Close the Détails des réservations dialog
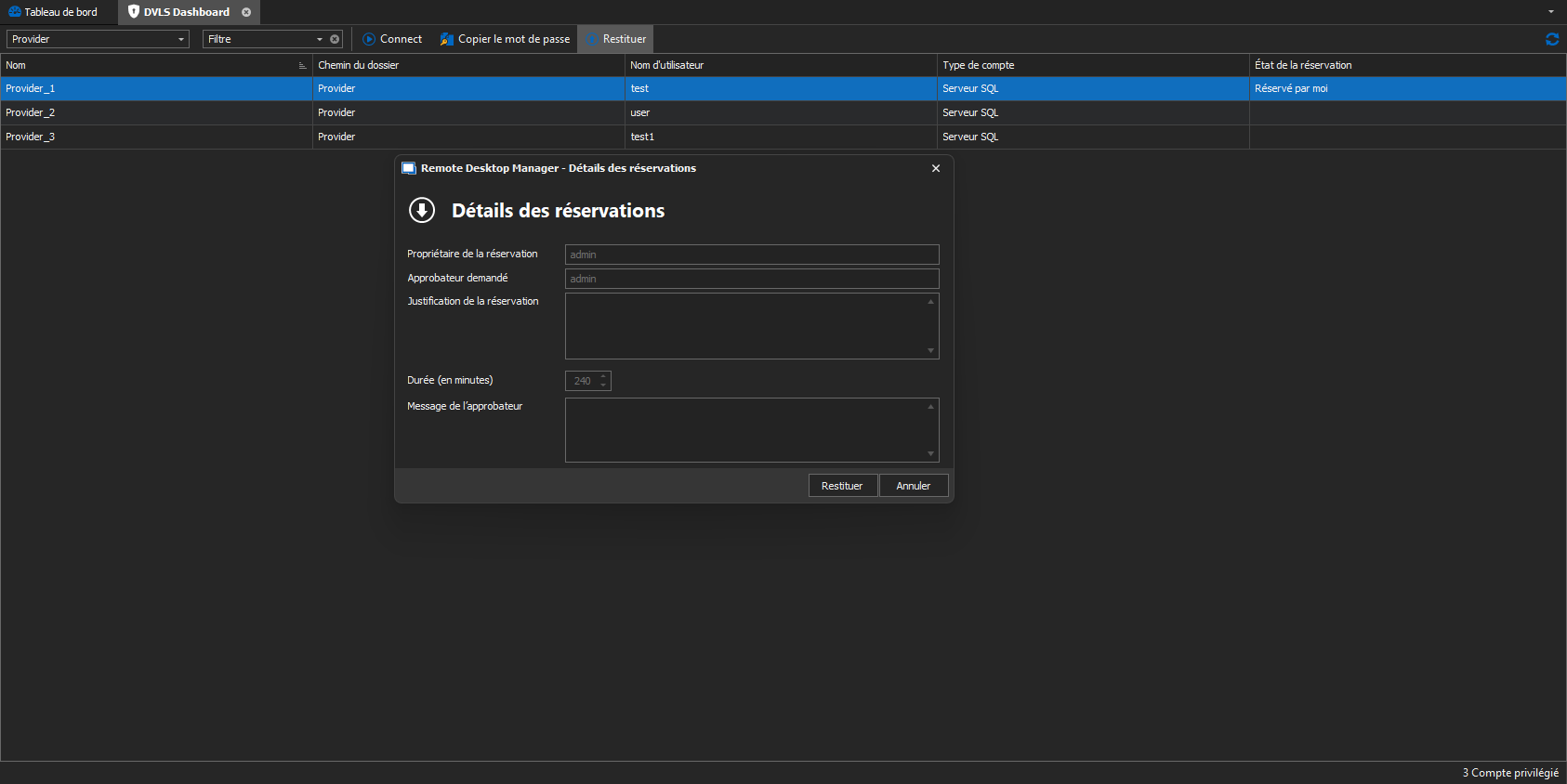1567x784 pixels. point(936,168)
